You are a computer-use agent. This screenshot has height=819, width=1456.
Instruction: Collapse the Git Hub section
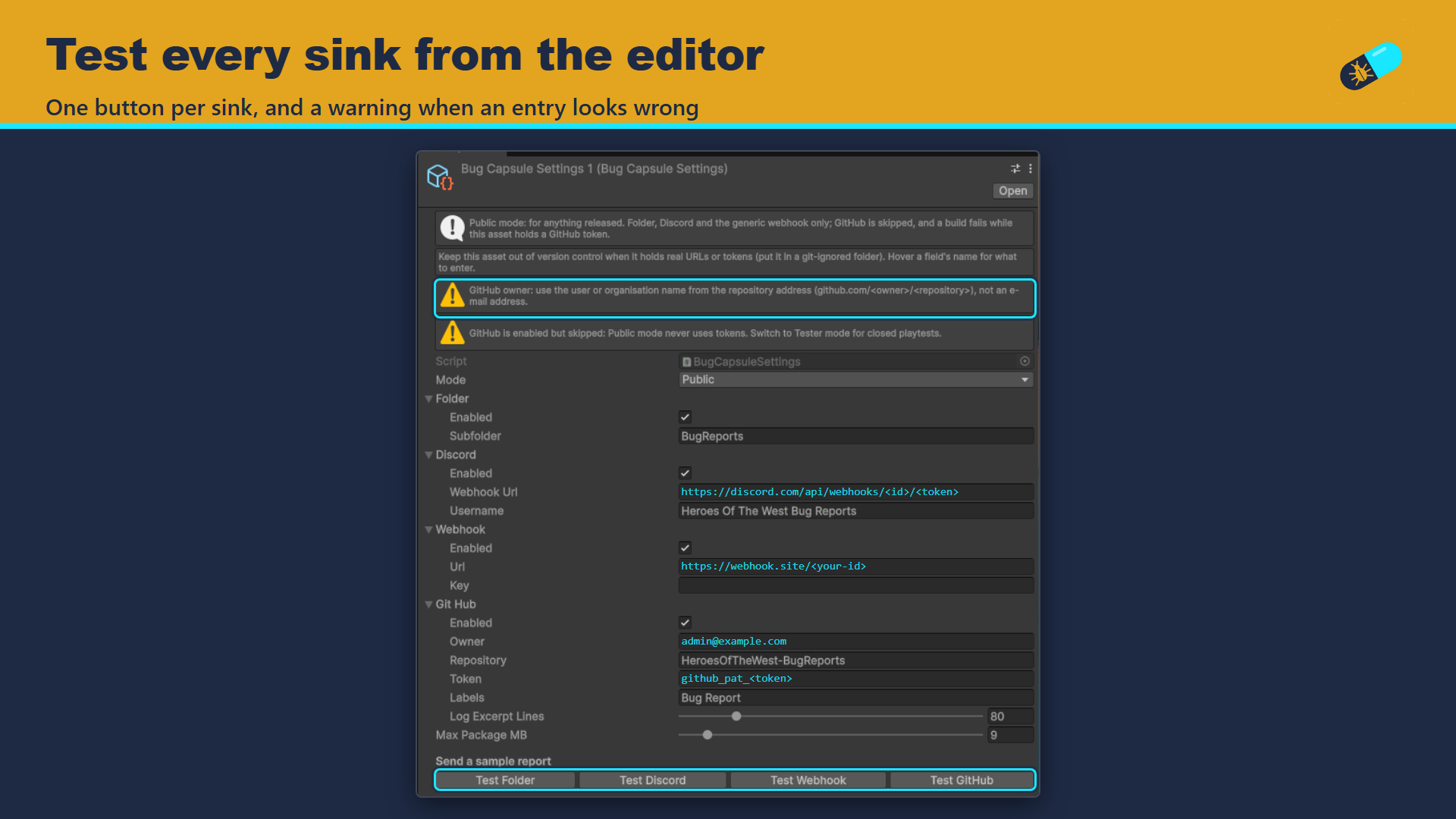428,604
